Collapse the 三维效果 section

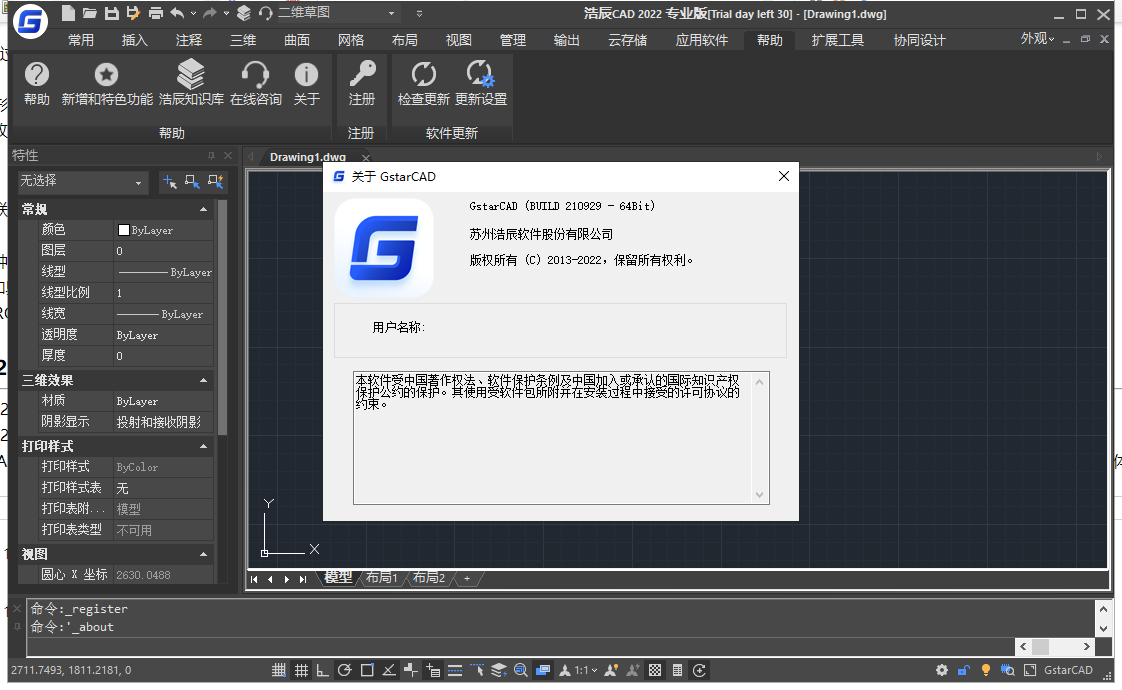[203, 380]
